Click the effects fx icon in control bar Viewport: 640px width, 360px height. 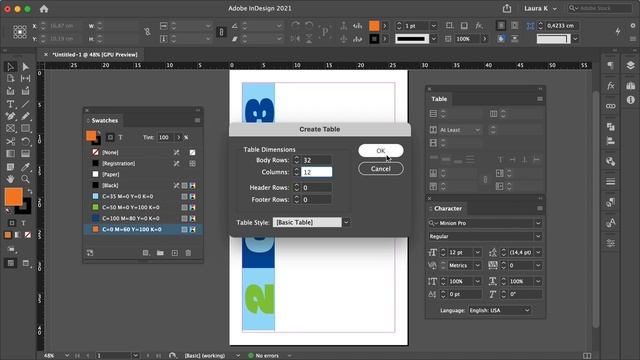pyautogui.click(x=478, y=26)
